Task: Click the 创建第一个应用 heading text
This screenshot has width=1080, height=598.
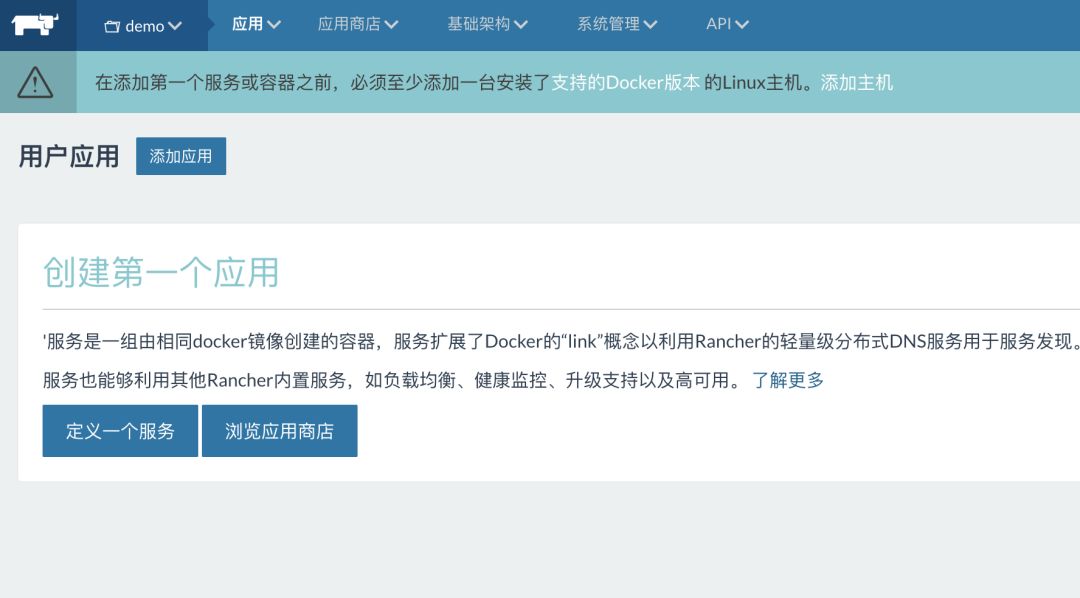Action: (x=160, y=272)
